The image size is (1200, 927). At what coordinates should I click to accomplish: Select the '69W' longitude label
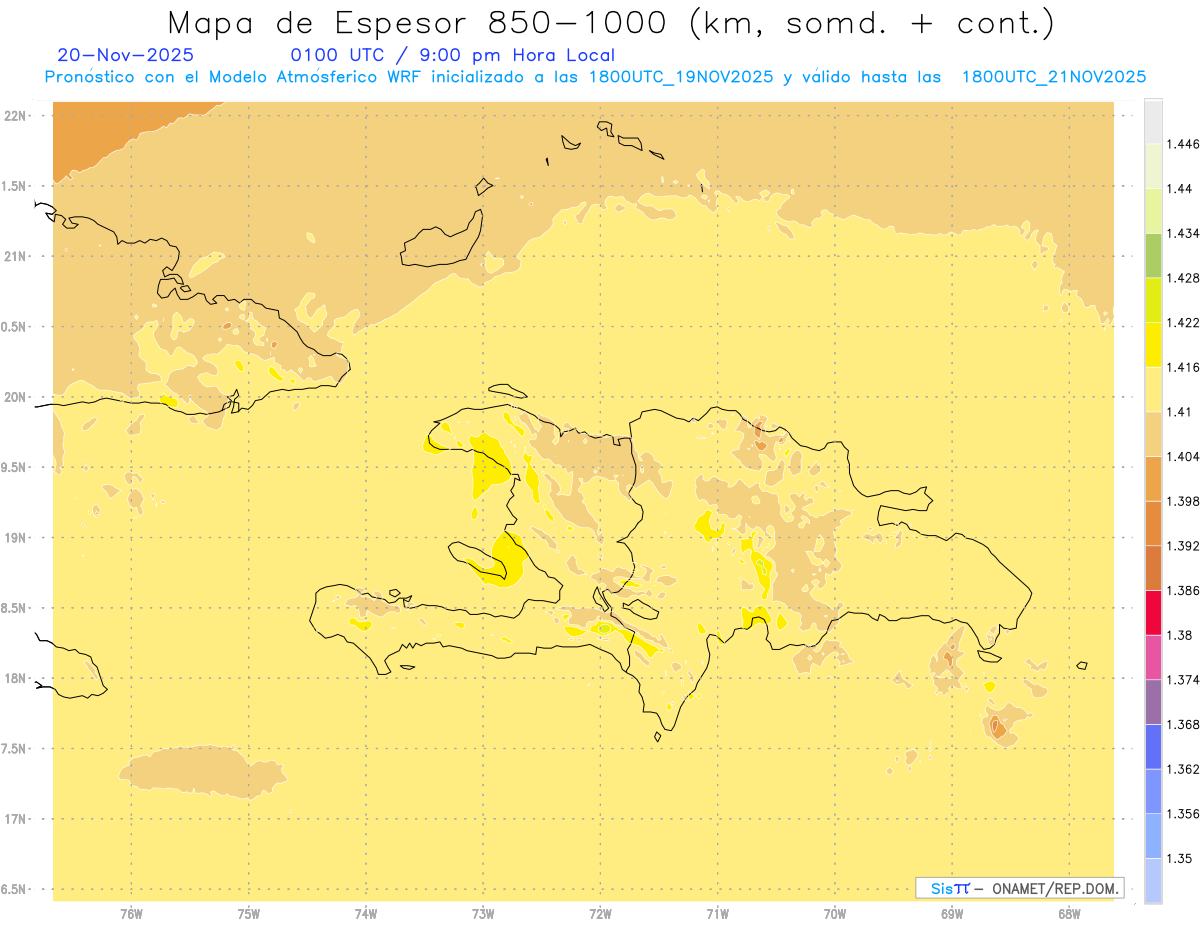pos(951,914)
